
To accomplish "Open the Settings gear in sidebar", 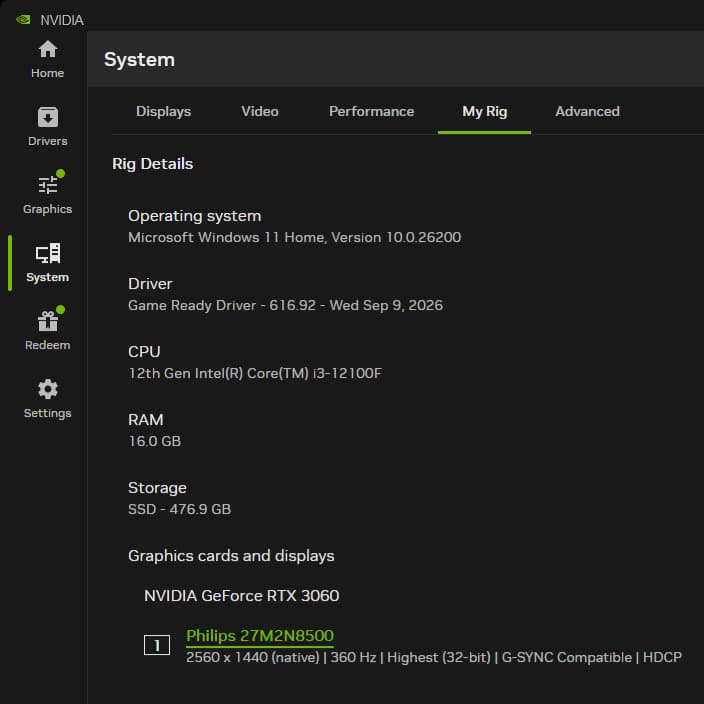I will coord(47,400).
